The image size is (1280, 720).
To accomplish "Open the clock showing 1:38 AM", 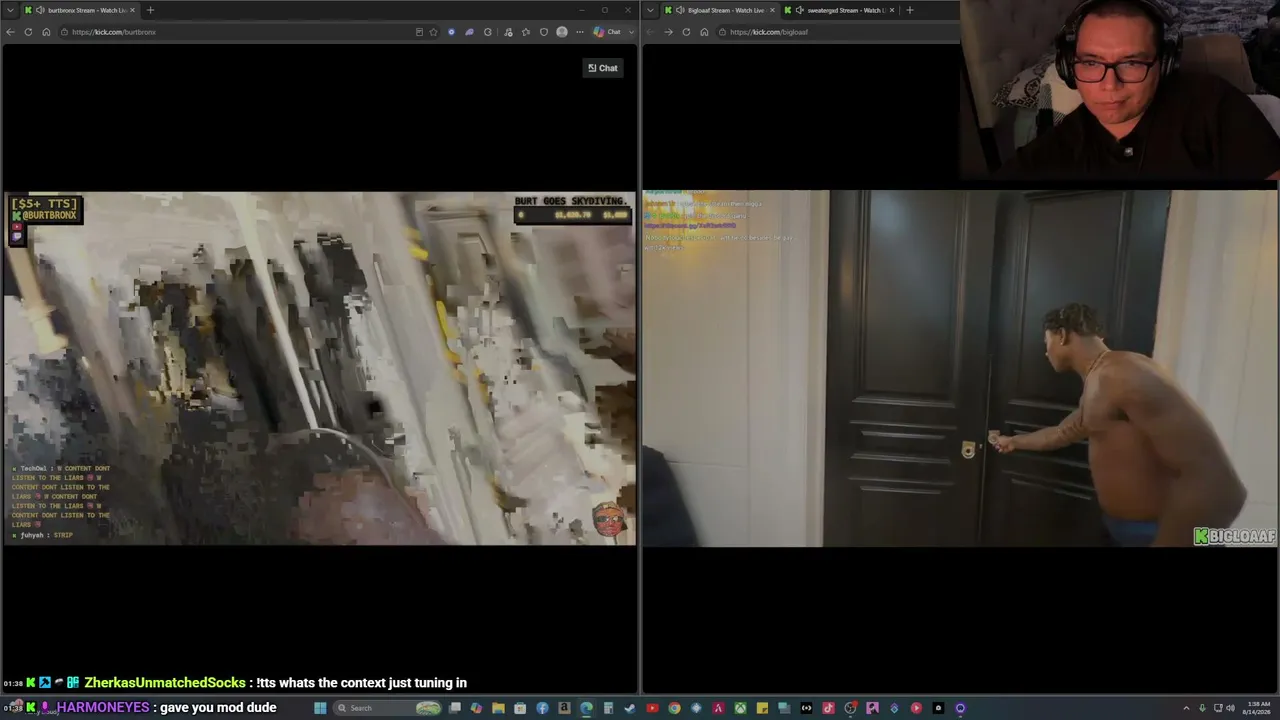I will pyautogui.click(x=1256, y=708).
